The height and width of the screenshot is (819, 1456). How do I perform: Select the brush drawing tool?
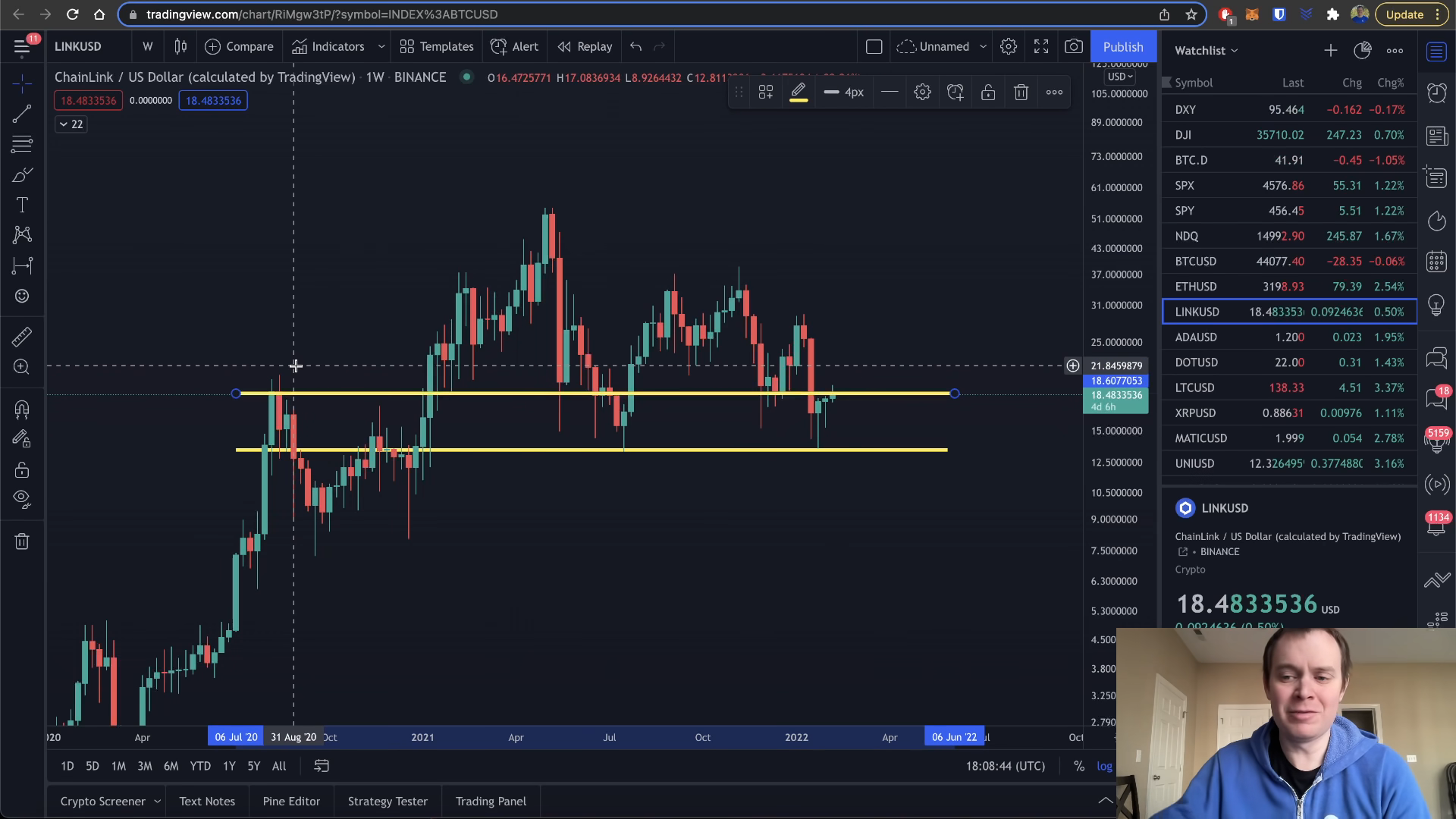22,174
